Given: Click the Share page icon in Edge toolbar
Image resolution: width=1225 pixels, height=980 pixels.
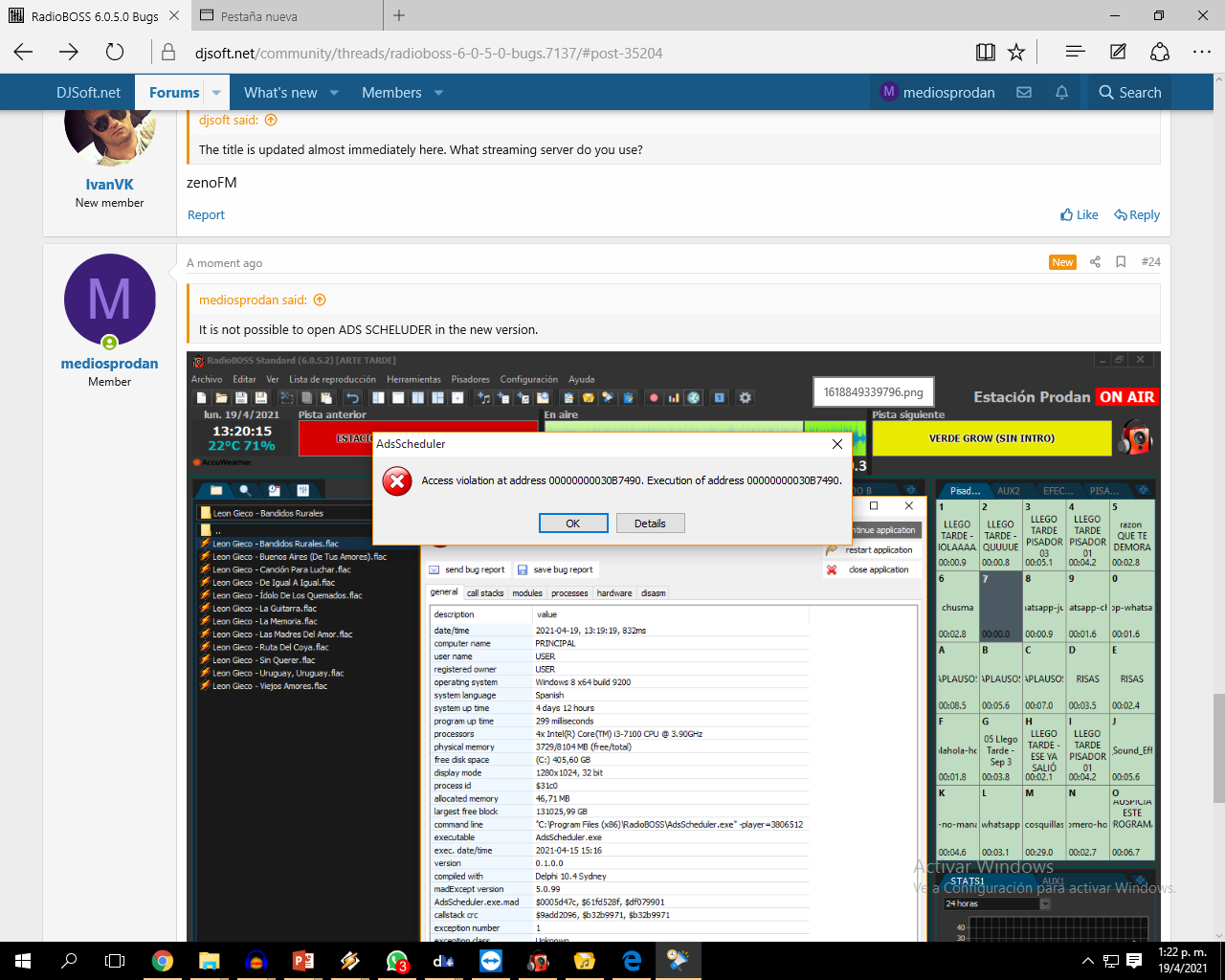Looking at the screenshot, I should pyautogui.click(x=1160, y=53).
